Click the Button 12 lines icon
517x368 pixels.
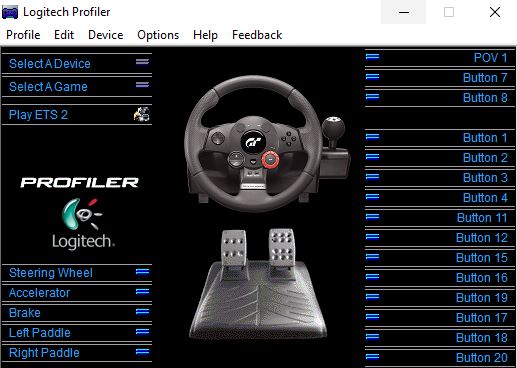pos(372,237)
